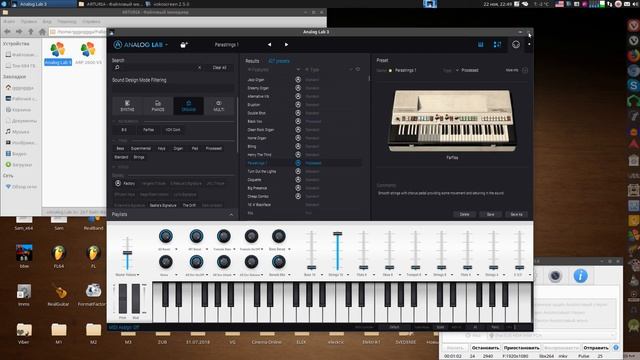Toggle the controls view icon in top bar
The width and height of the screenshot is (640, 360).
(497, 44)
